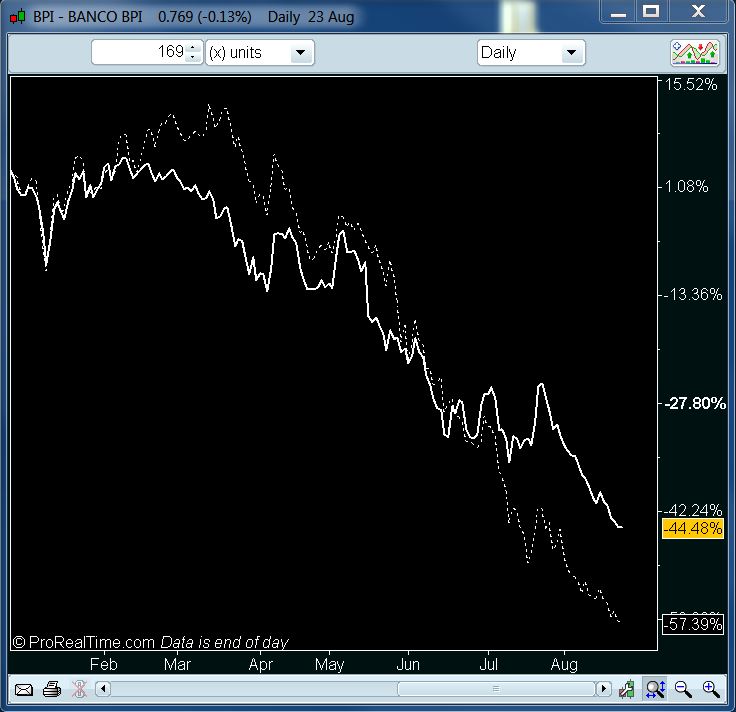Click the -27.80% axis label

[695, 403]
